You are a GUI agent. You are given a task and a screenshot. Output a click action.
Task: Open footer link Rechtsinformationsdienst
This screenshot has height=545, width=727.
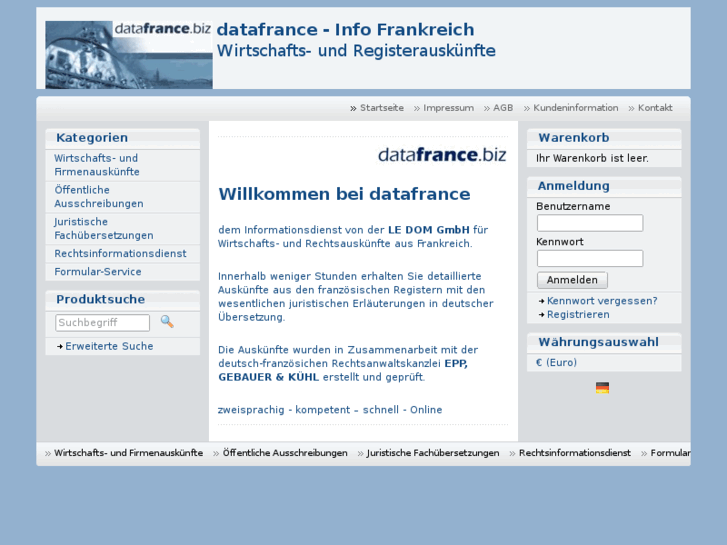(x=574, y=453)
